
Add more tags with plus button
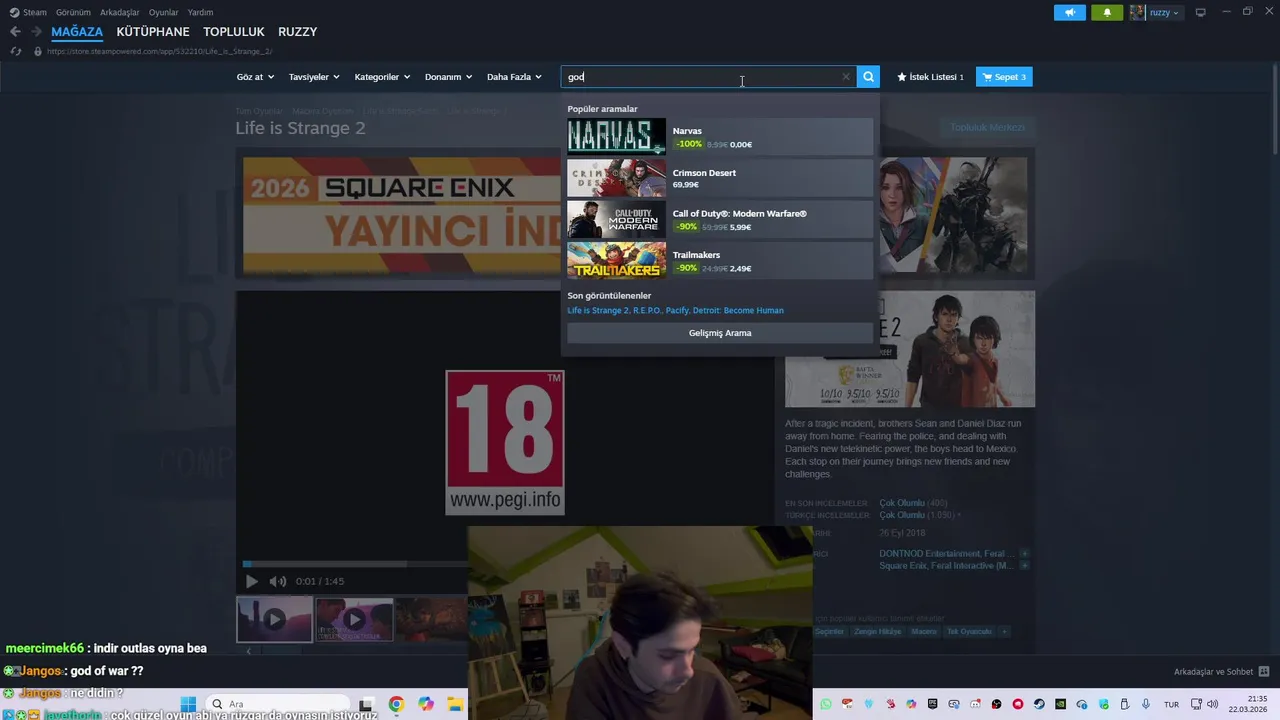(1004, 631)
